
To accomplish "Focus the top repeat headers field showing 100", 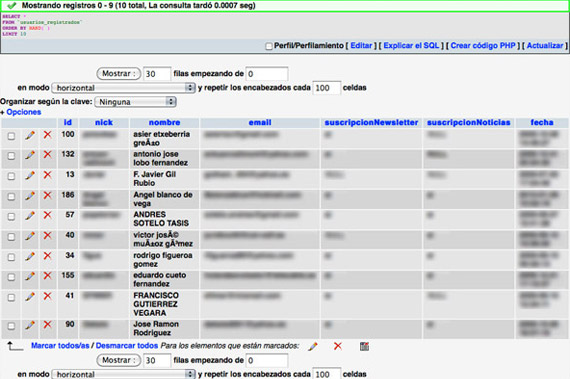I will click(326, 88).
